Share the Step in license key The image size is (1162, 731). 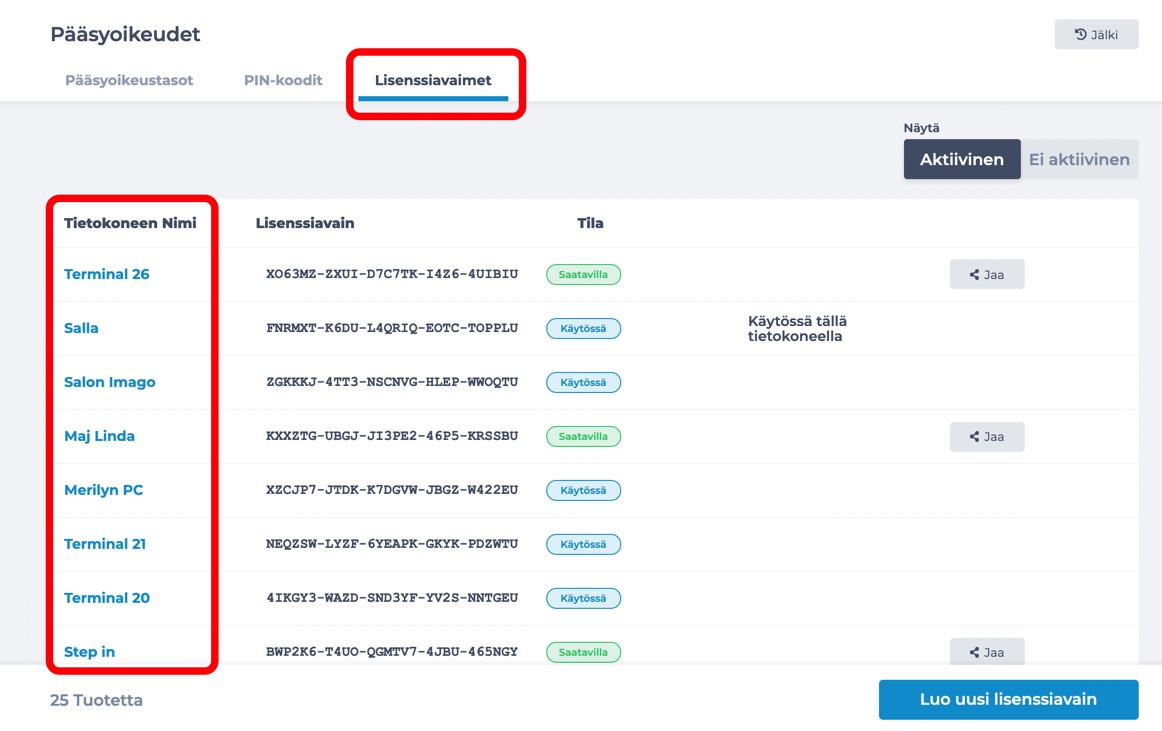pos(986,652)
